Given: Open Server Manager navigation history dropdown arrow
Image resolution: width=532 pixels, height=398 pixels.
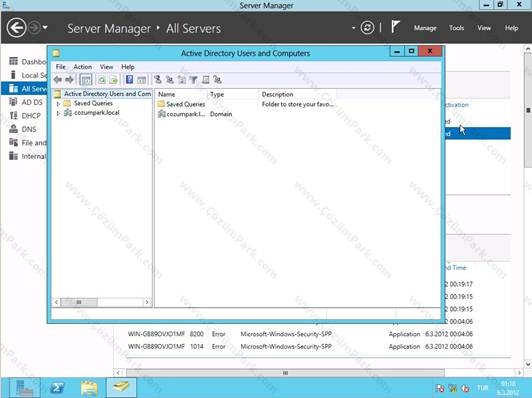Looking at the screenshot, I should tap(45, 27).
